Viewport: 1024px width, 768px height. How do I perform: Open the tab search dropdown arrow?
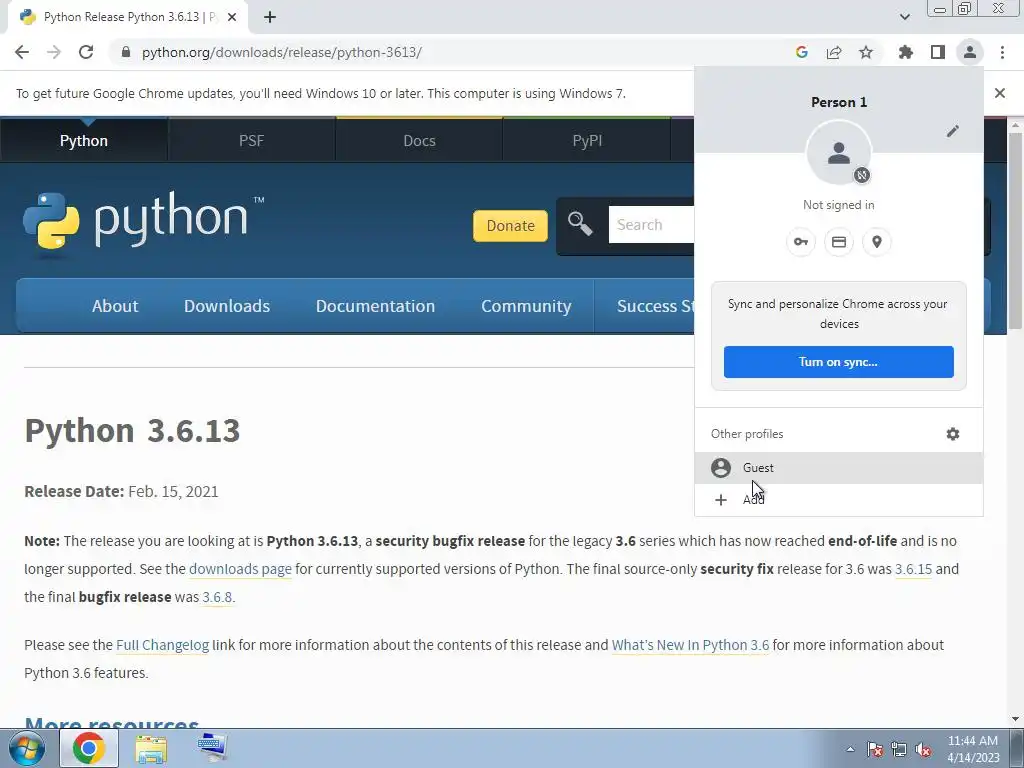pyautogui.click(x=904, y=17)
